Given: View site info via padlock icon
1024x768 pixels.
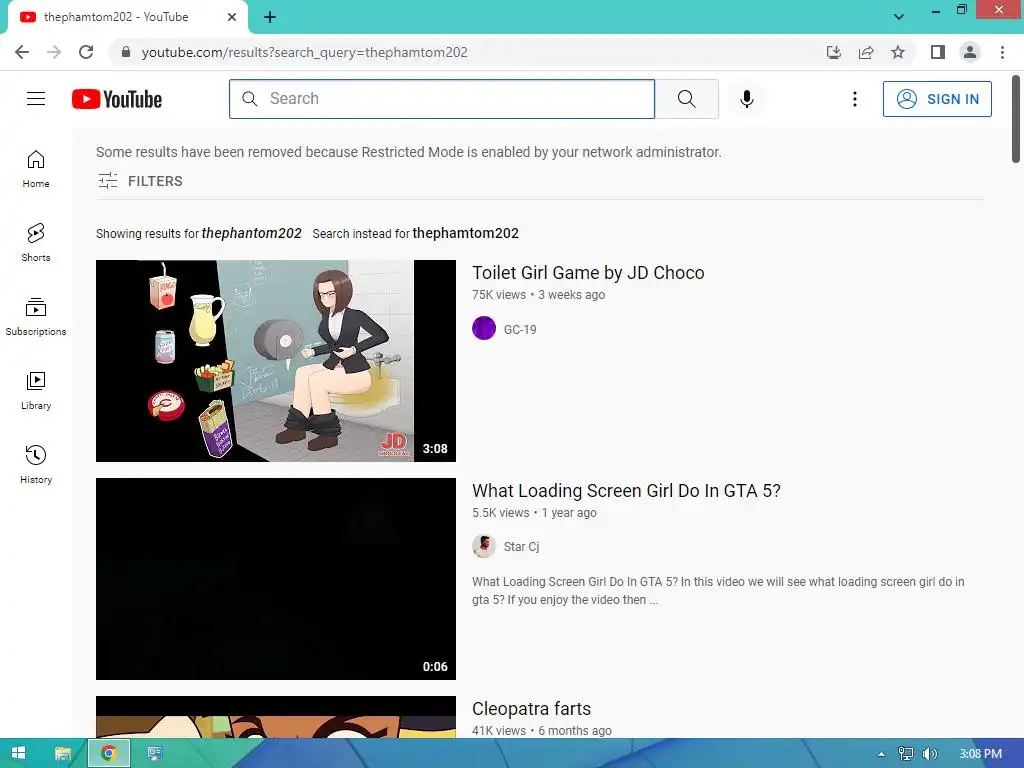Looking at the screenshot, I should (x=126, y=52).
